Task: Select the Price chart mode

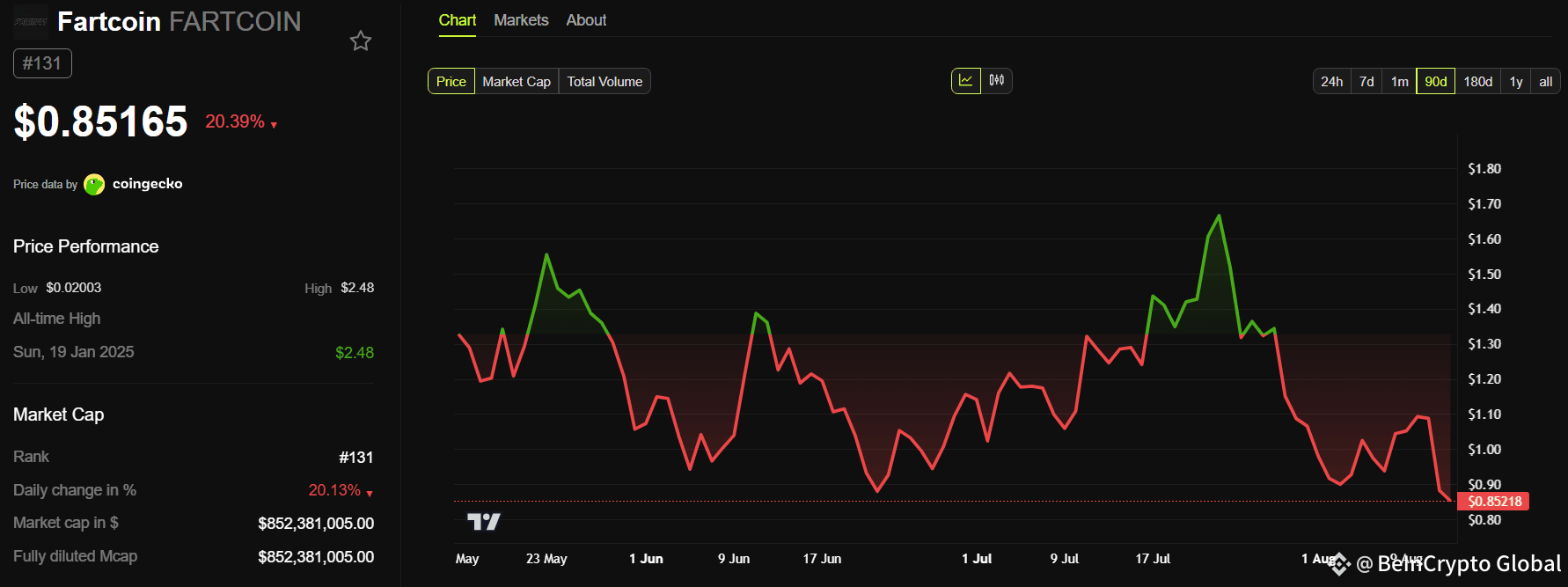Action: [451, 81]
